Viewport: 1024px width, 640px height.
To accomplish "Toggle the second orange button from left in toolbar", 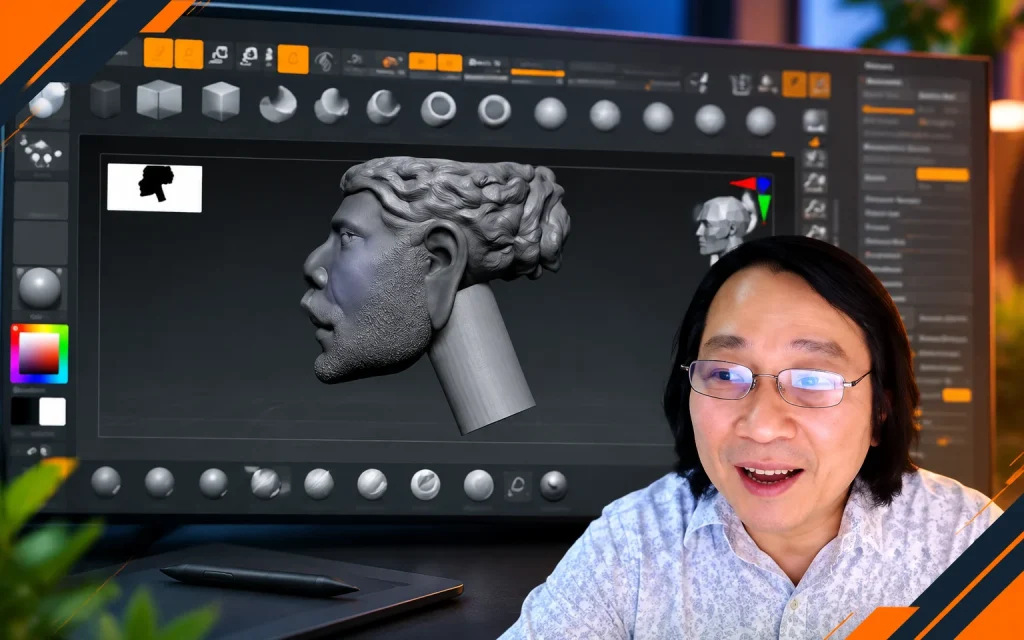I will click(x=189, y=54).
